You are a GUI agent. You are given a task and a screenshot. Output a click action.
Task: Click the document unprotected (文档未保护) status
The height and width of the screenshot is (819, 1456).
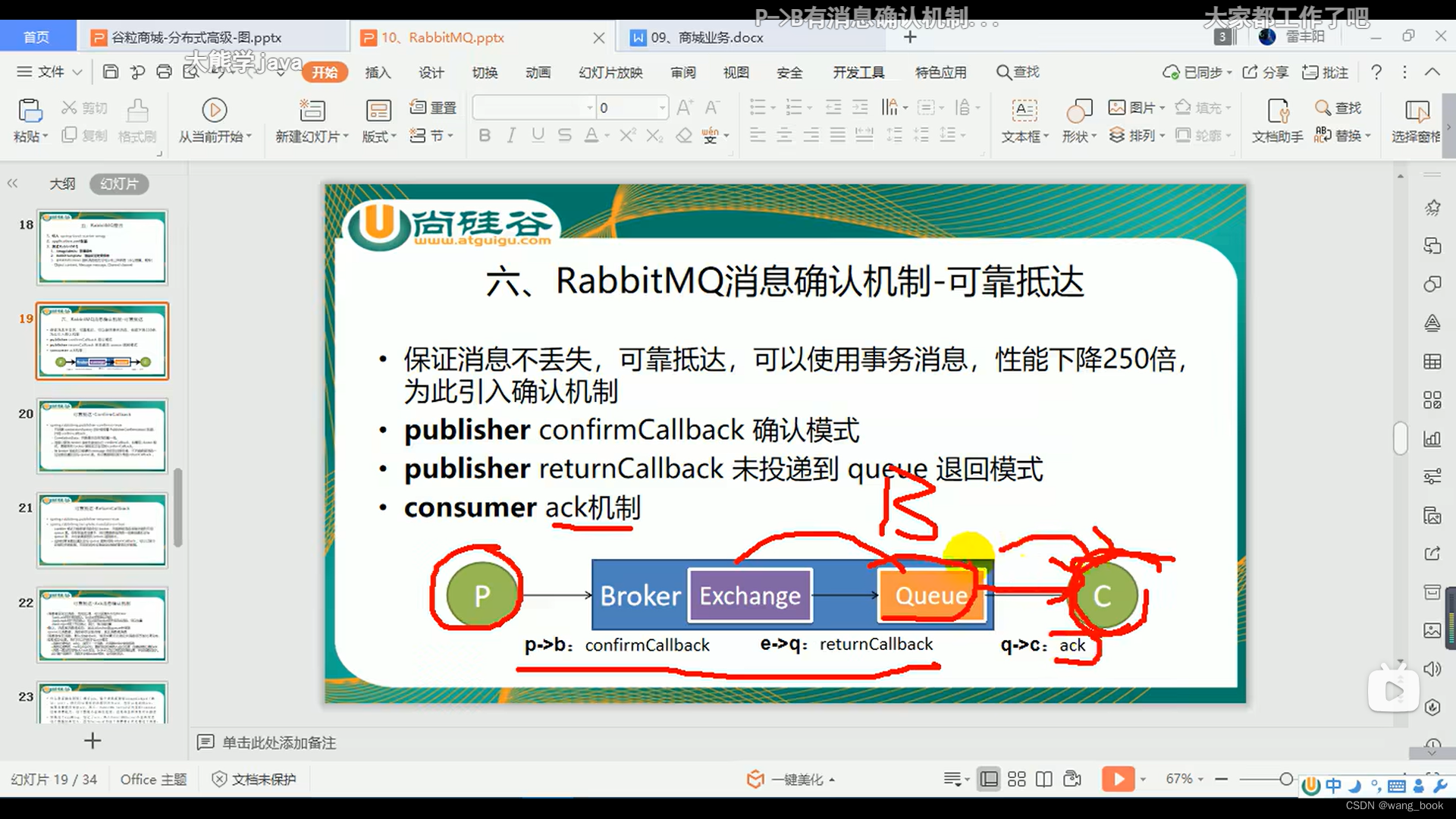click(x=254, y=779)
